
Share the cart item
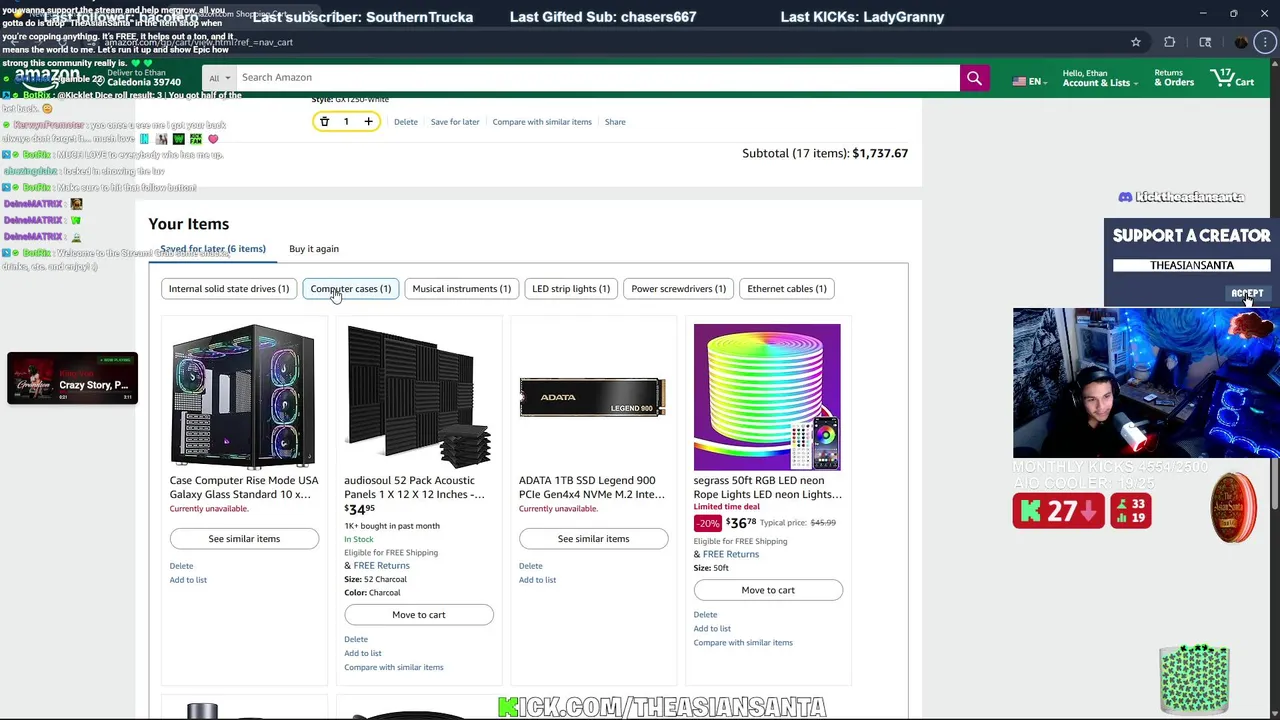[x=615, y=122]
